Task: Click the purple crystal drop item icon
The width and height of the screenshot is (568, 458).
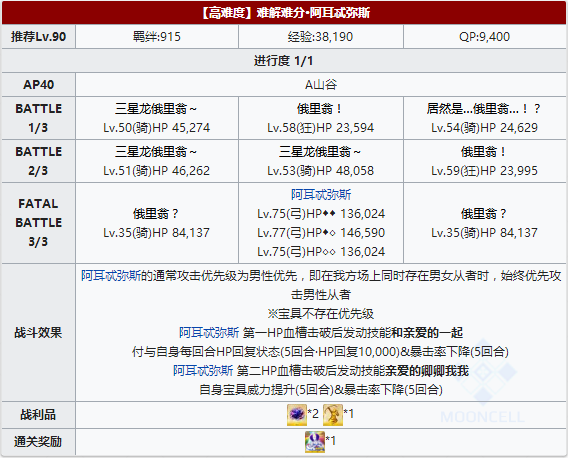Action: pyautogui.click(x=297, y=415)
